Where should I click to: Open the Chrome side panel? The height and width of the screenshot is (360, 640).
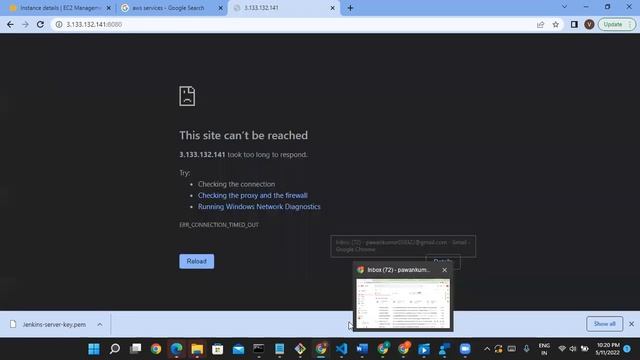[574, 24]
